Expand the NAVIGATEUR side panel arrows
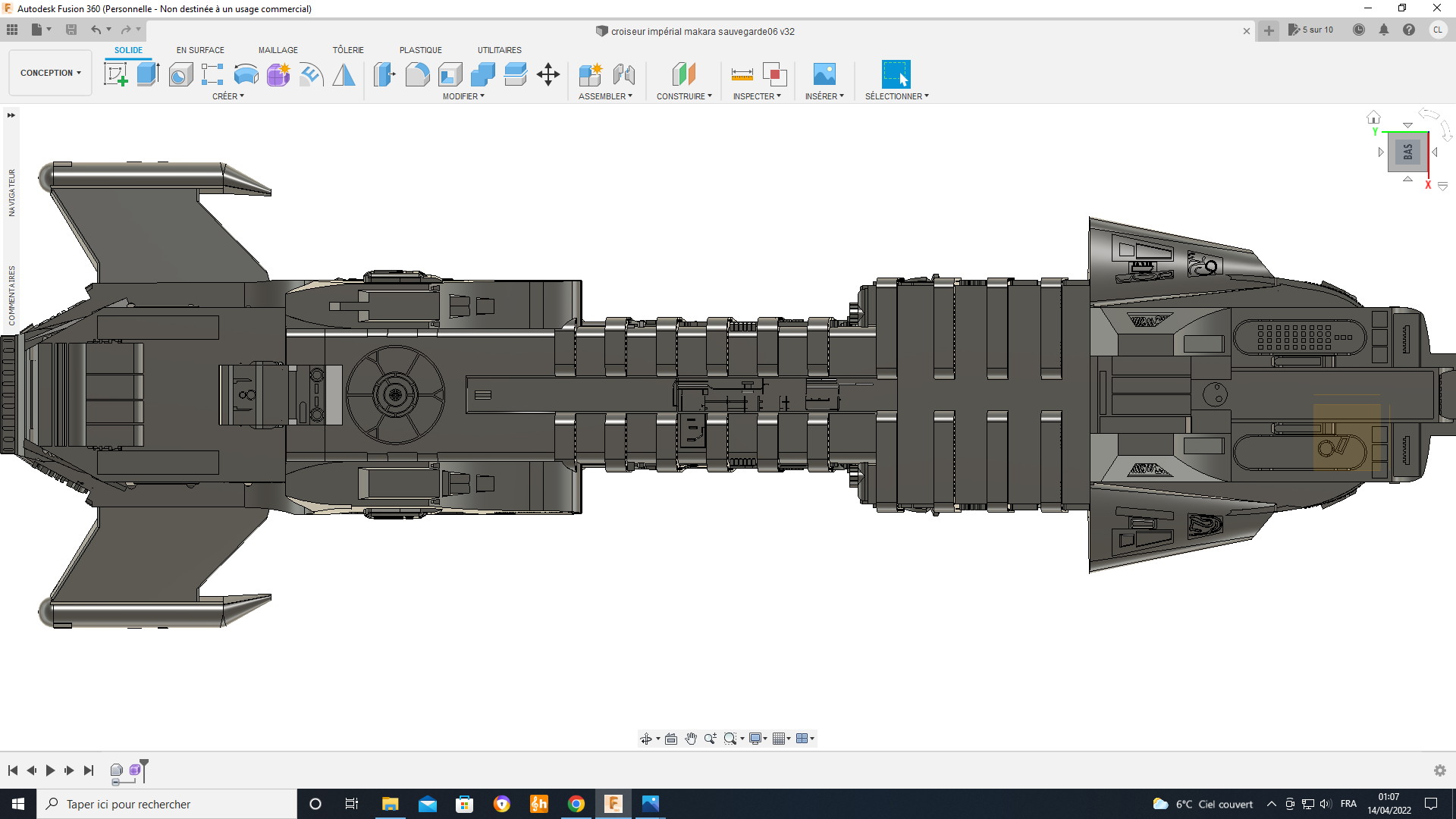The height and width of the screenshot is (819, 1456). coord(11,115)
